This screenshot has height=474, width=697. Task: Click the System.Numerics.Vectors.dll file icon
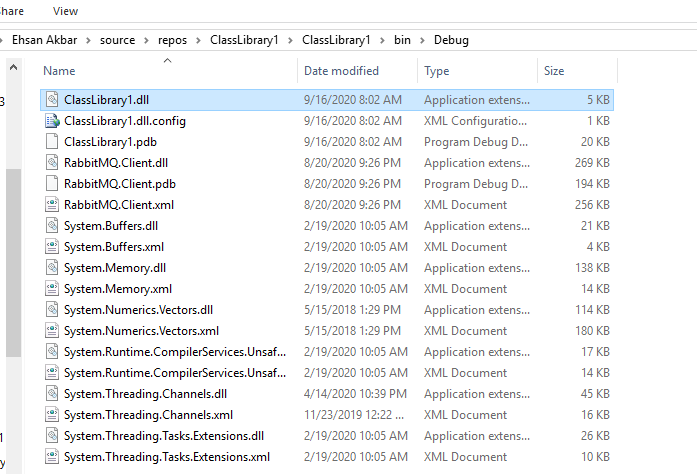pyautogui.click(x=52, y=309)
